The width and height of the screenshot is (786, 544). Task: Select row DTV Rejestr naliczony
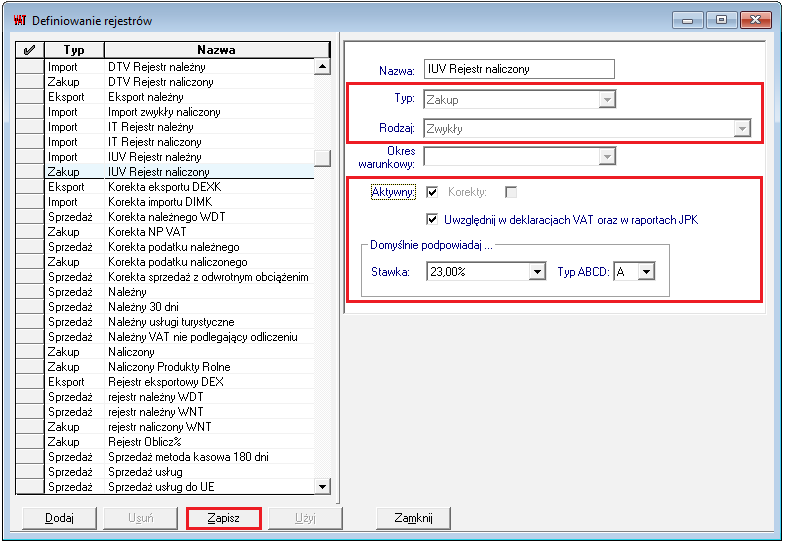coord(165,82)
